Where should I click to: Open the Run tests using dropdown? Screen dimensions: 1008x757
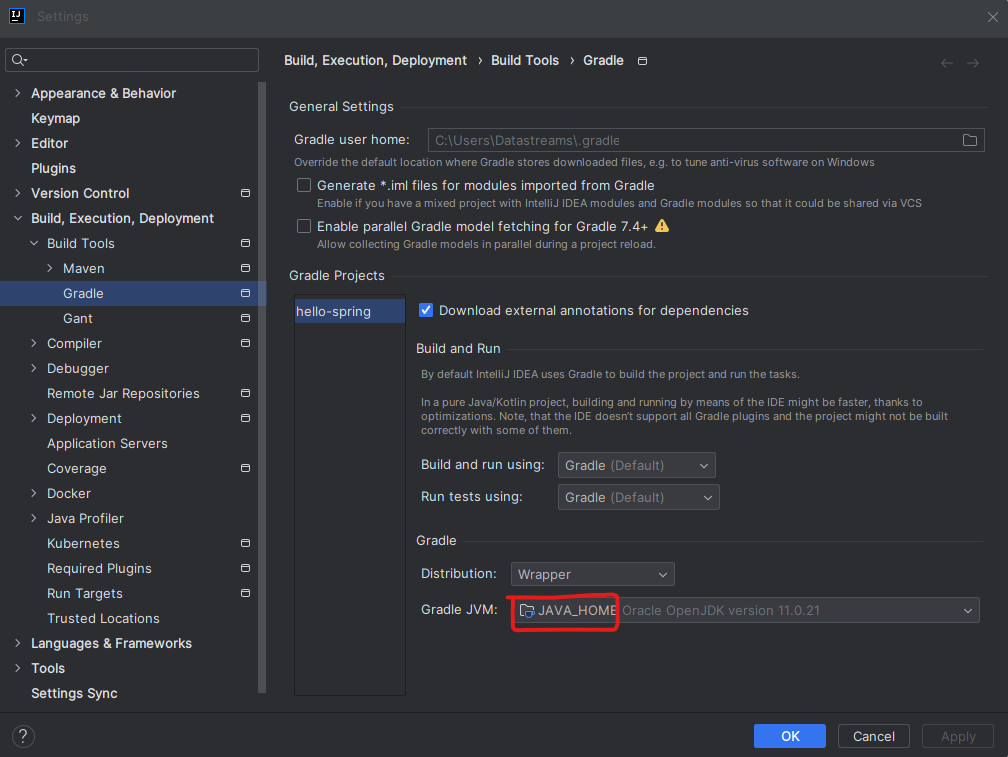pos(638,497)
